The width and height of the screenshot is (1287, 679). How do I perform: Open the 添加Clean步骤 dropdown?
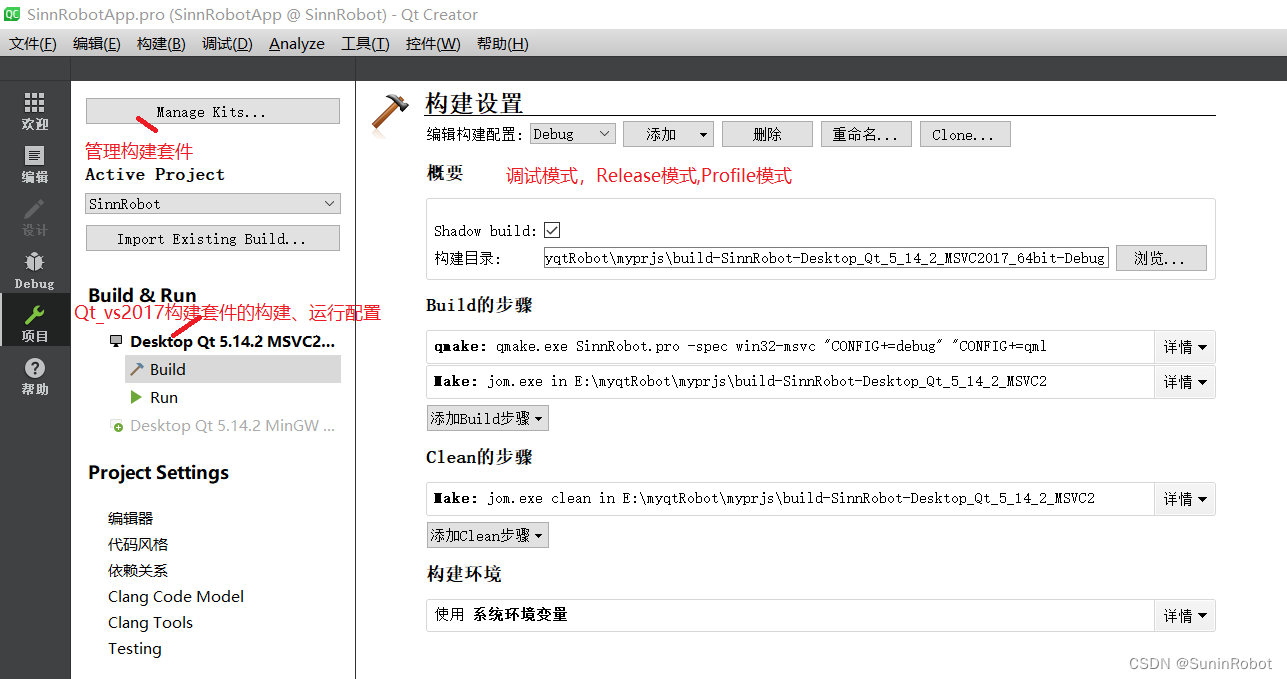(488, 535)
